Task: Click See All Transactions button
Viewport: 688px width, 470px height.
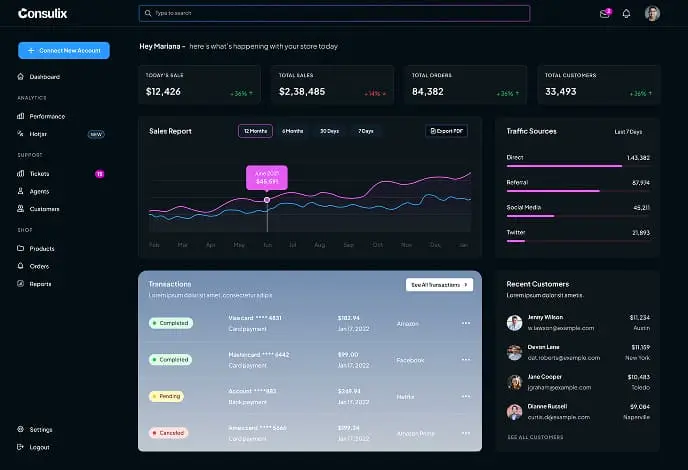Action: [439, 285]
